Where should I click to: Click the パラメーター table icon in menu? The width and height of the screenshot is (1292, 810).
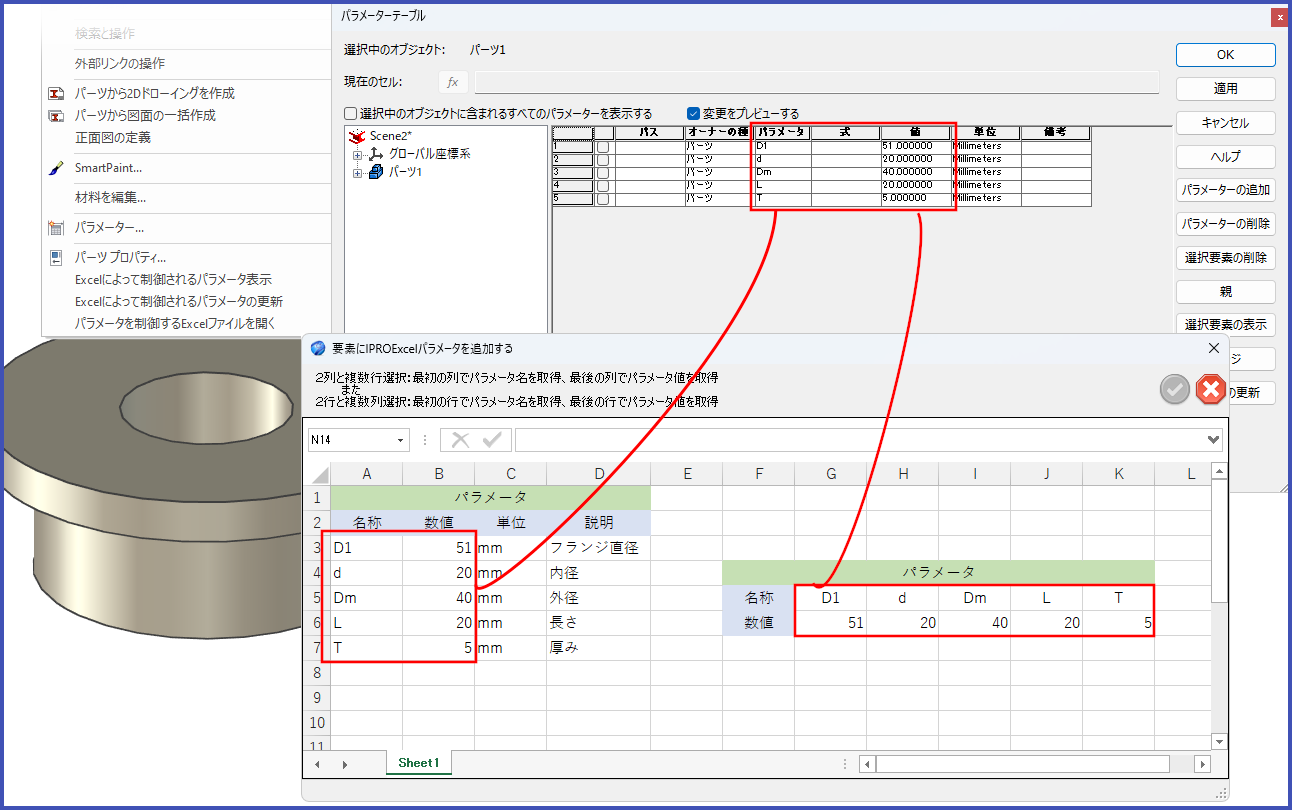point(56,228)
